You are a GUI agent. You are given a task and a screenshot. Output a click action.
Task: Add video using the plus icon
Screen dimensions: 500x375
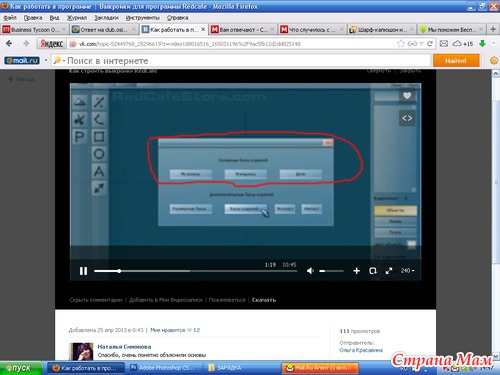[x=357, y=271]
